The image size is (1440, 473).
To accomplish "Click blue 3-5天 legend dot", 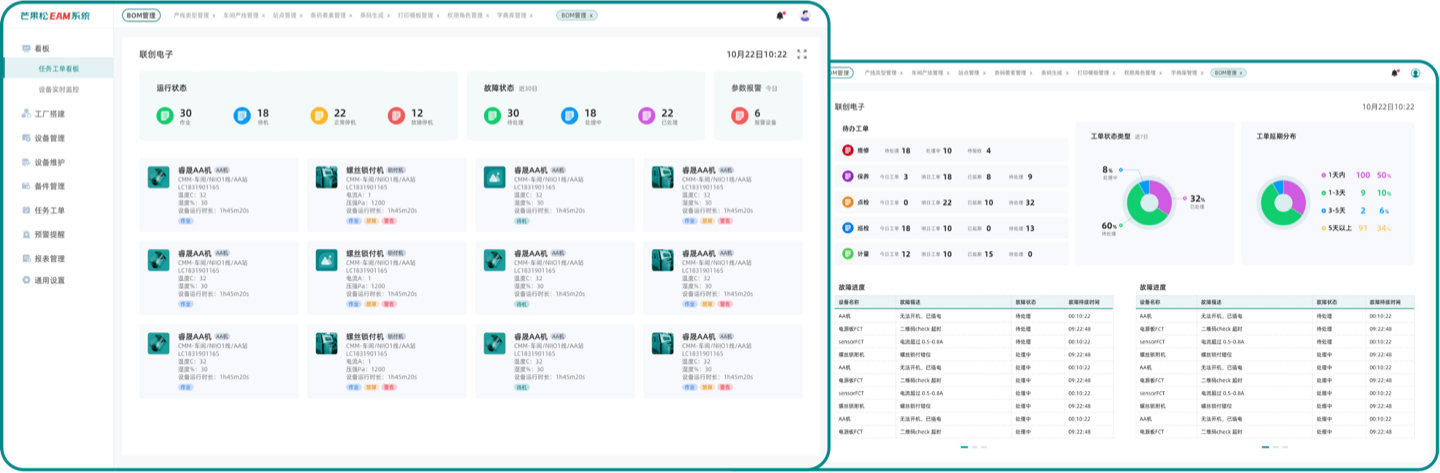I will [1324, 211].
